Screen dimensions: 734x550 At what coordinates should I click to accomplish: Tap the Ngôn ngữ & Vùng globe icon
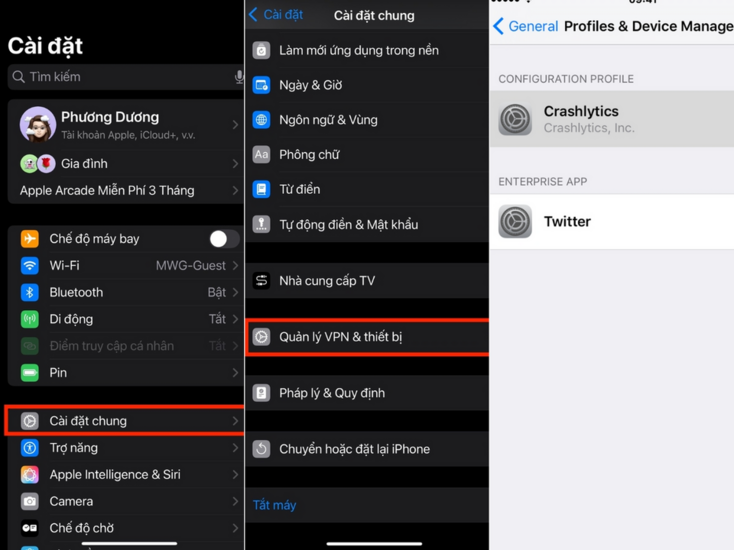coord(261,120)
